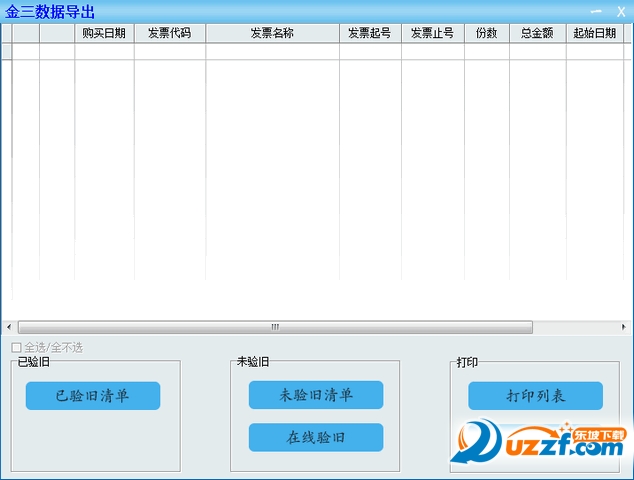Click the 打印列表 print button

[535, 395]
